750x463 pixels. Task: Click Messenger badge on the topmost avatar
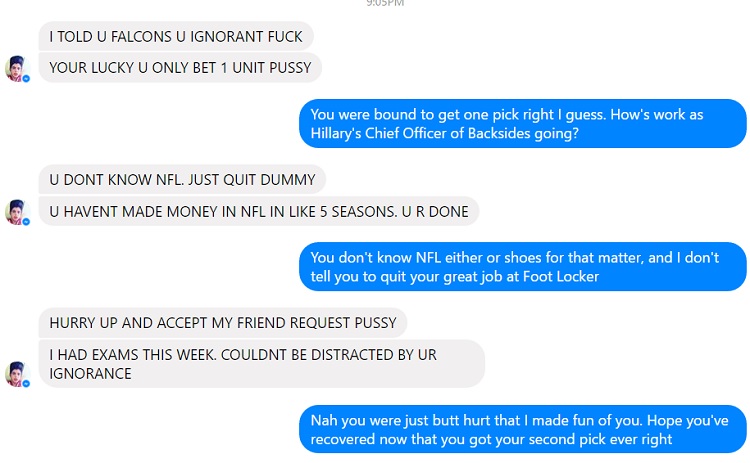(x=26, y=78)
